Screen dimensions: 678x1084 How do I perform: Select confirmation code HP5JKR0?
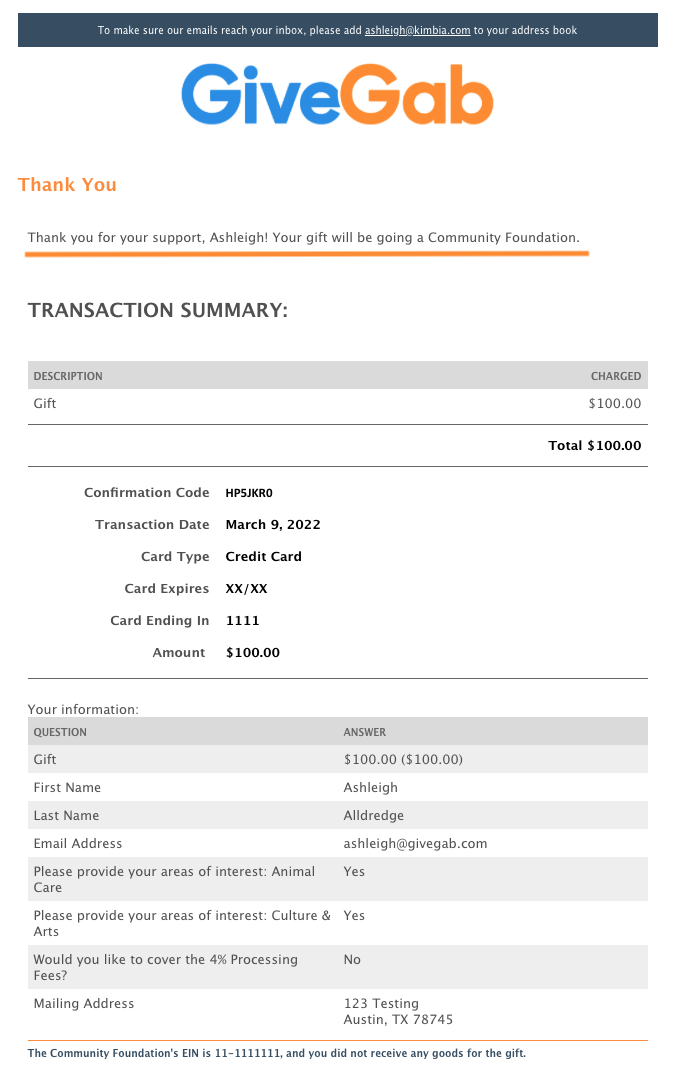point(249,493)
